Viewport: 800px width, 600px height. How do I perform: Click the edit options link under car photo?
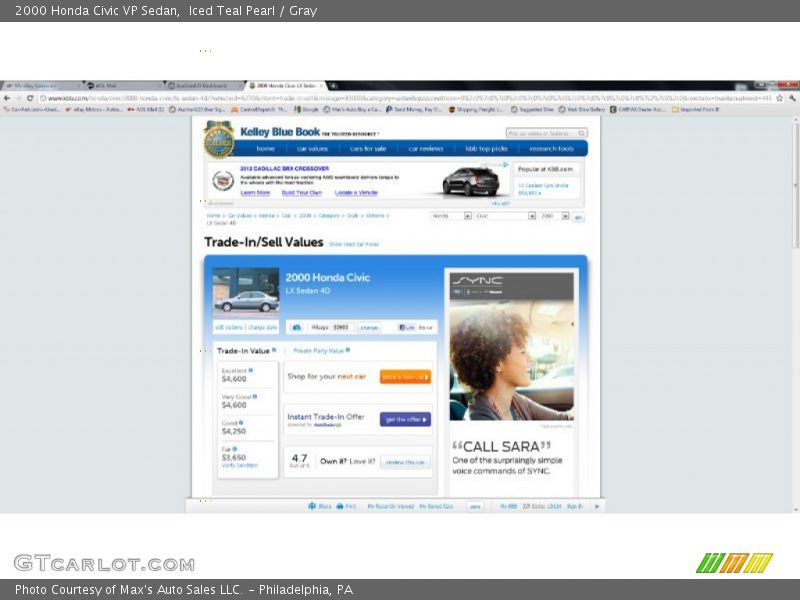(x=229, y=327)
